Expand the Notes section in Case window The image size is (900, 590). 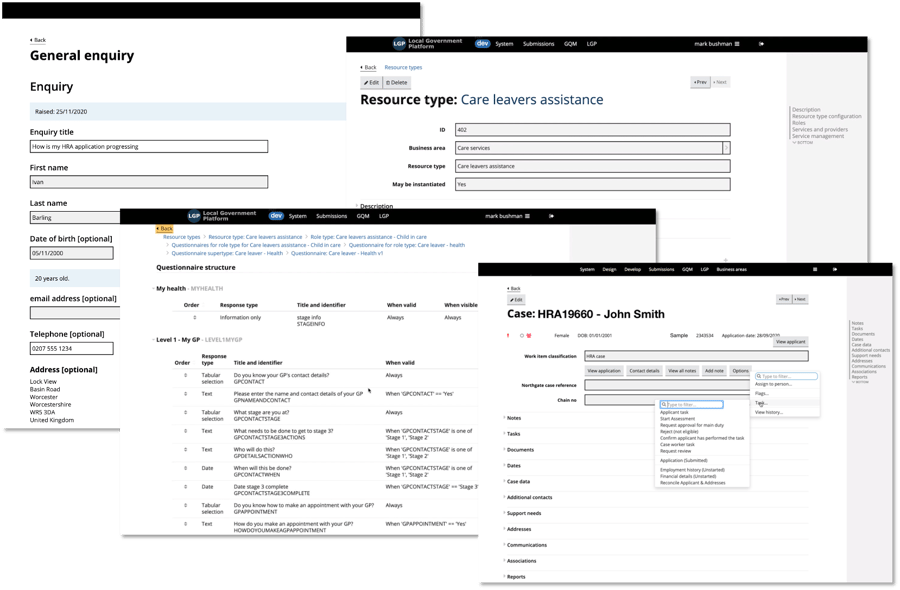tap(513, 418)
